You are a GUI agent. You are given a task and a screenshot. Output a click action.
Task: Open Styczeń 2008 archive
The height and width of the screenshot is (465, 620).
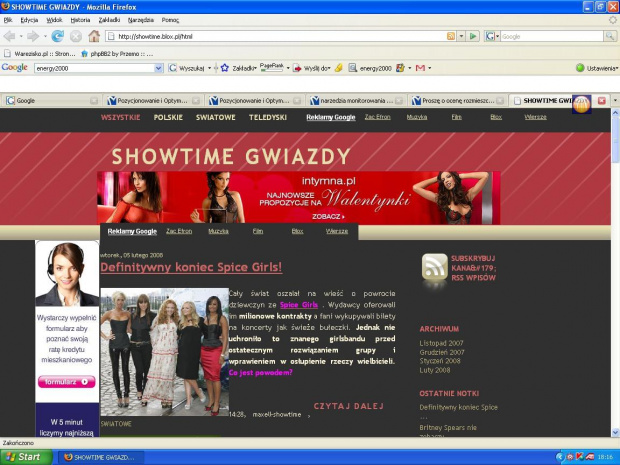440,361
